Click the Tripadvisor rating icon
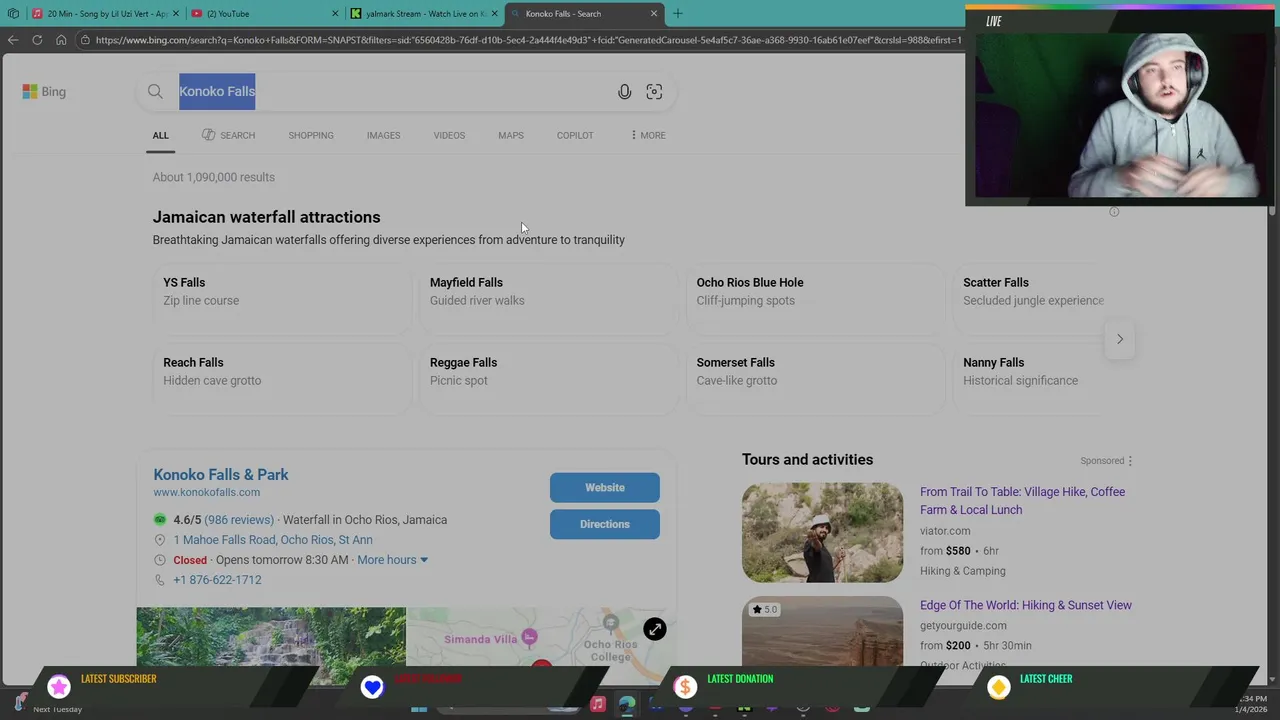 (160, 520)
